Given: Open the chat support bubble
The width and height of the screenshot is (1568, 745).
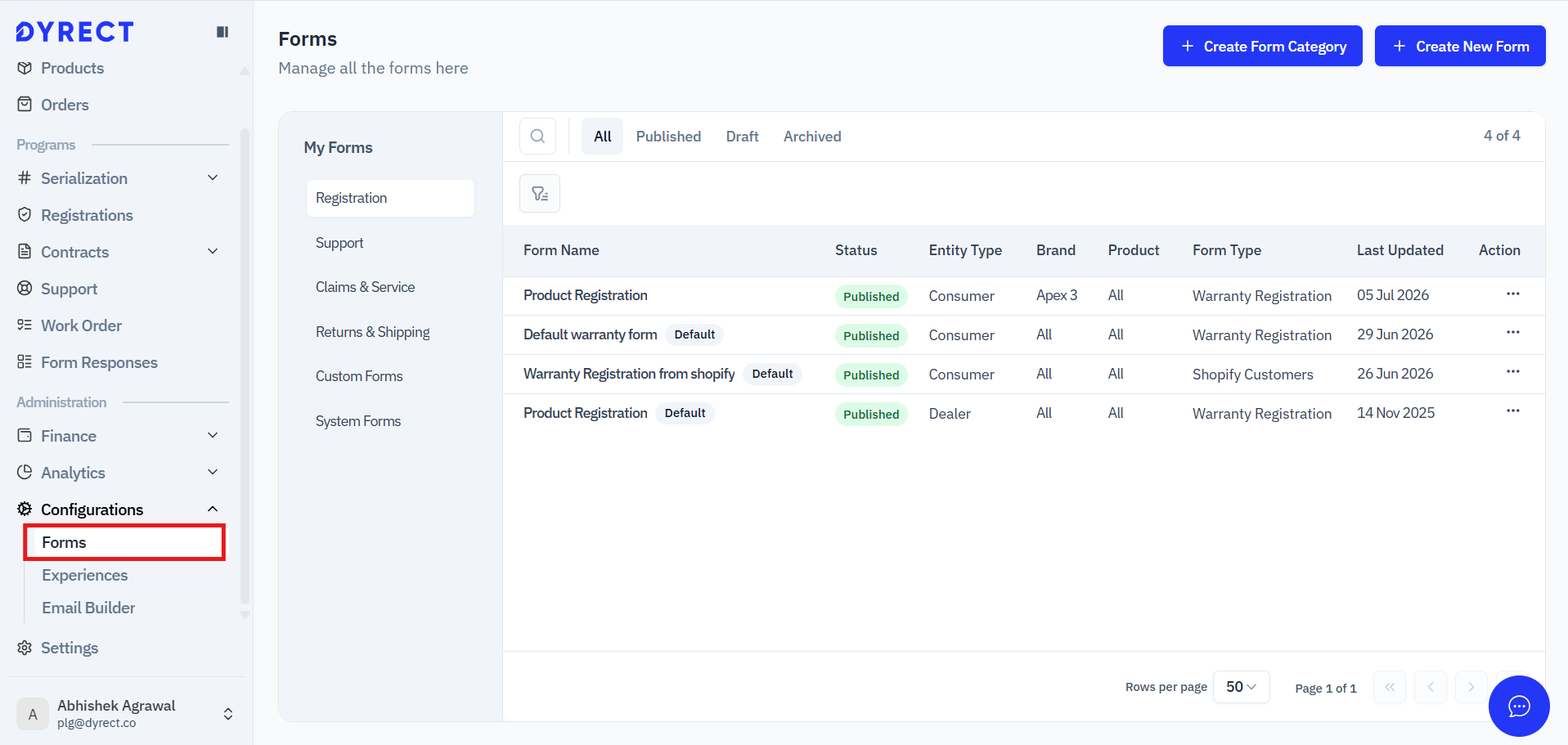Looking at the screenshot, I should point(1519,706).
